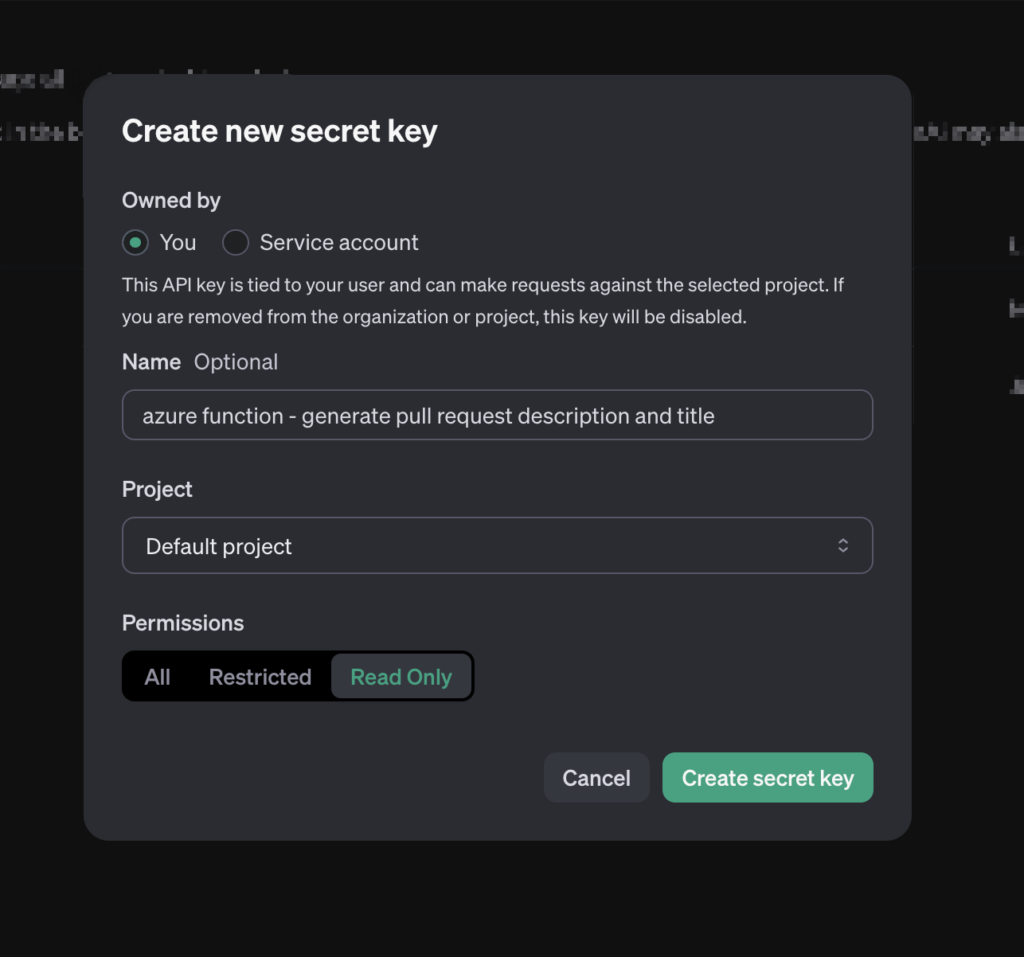Click the up-down chevron icon in Project selector
The width and height of the screenshot is (1024, 957).
click(843, 545)
